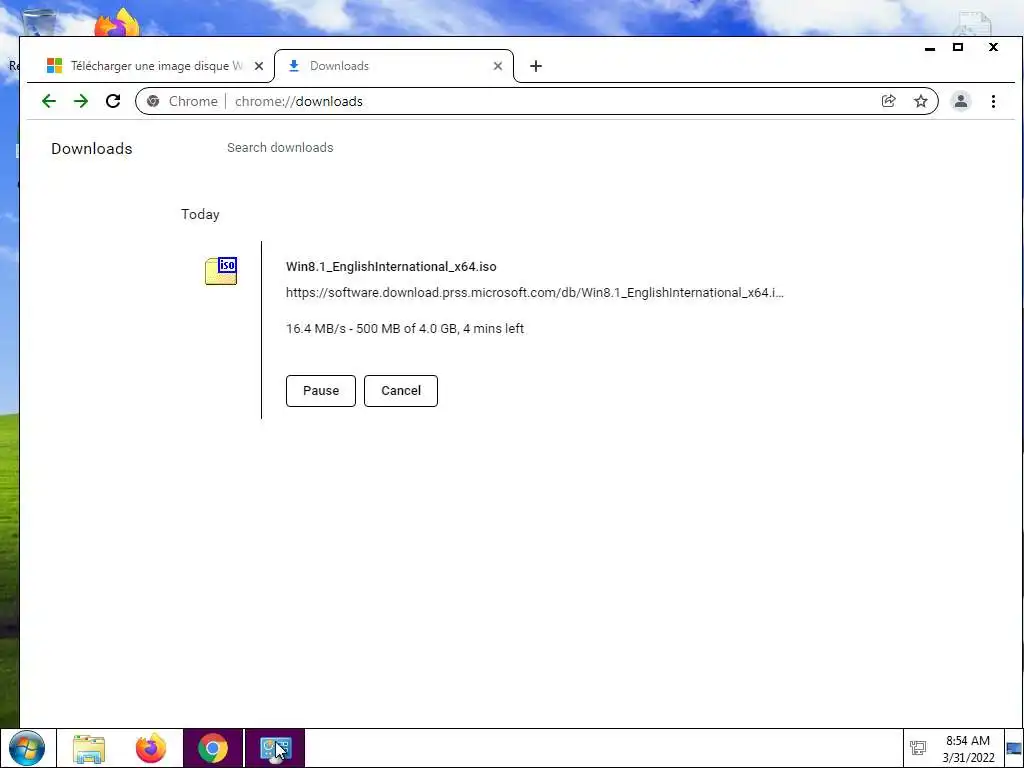Minimize the Chrome window
The height and width of the screenshot is (768, 1024).
pyautogui.click(x=930, y=48)
